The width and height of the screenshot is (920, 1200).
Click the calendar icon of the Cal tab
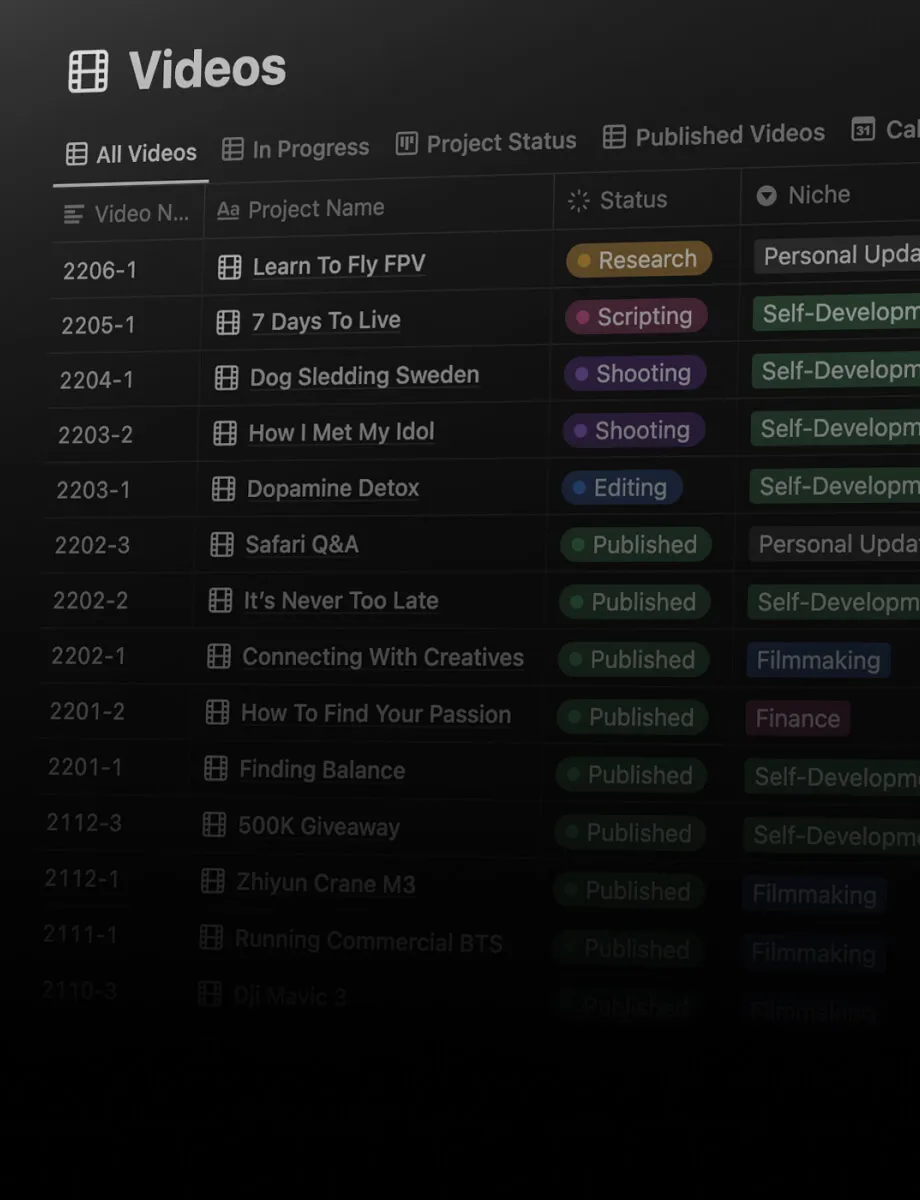[x=863, y=129]
